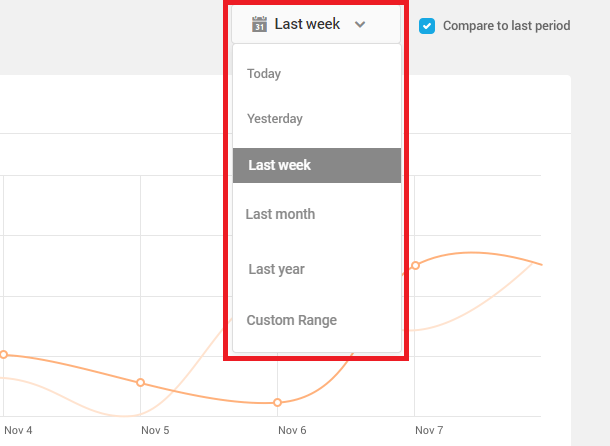Open the Last week date selector
The width and height of the screenshot is (610, 446).
pyautogui.click(x=316, y=24)
